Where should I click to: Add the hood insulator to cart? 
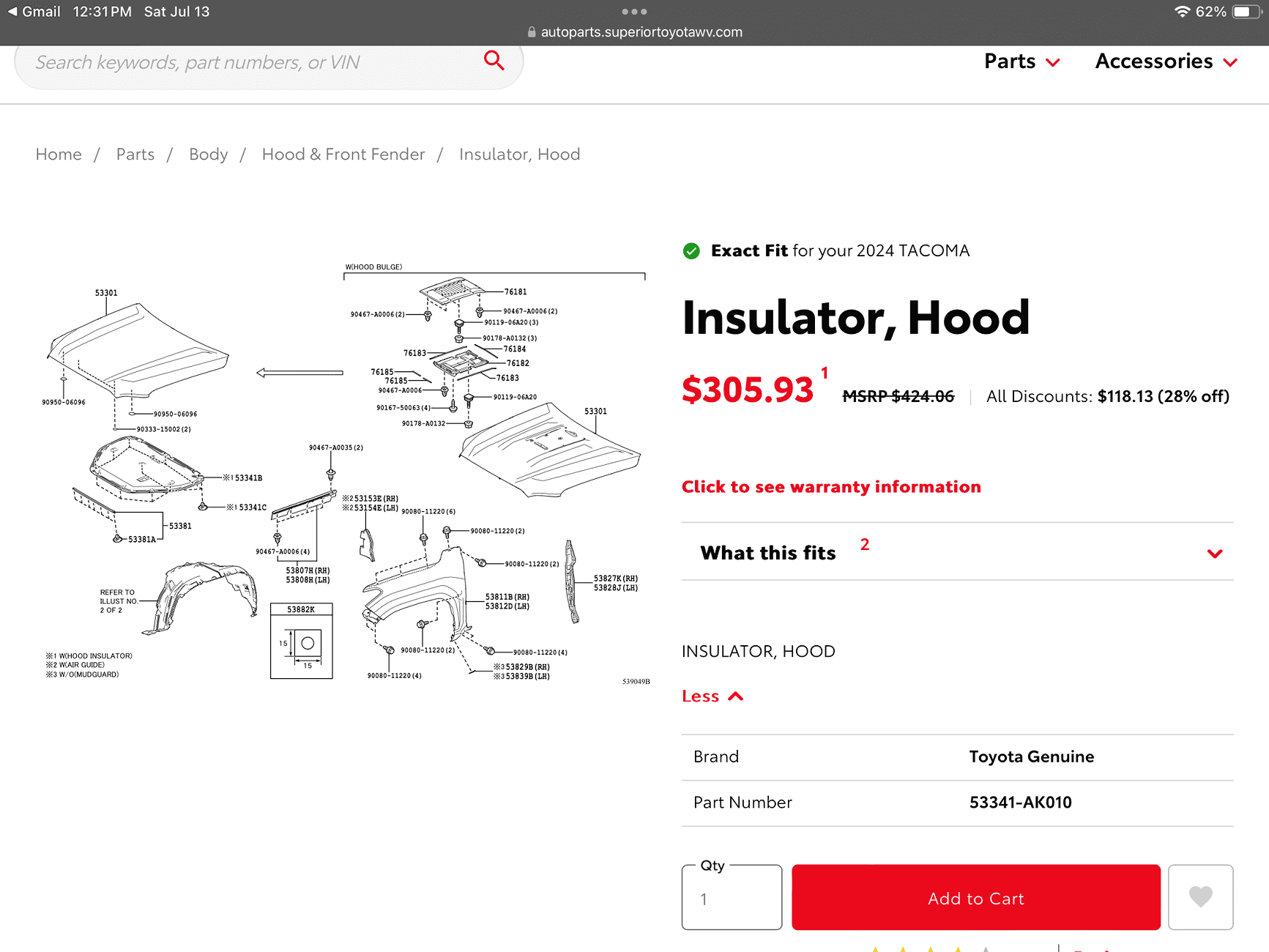[976, 898]
